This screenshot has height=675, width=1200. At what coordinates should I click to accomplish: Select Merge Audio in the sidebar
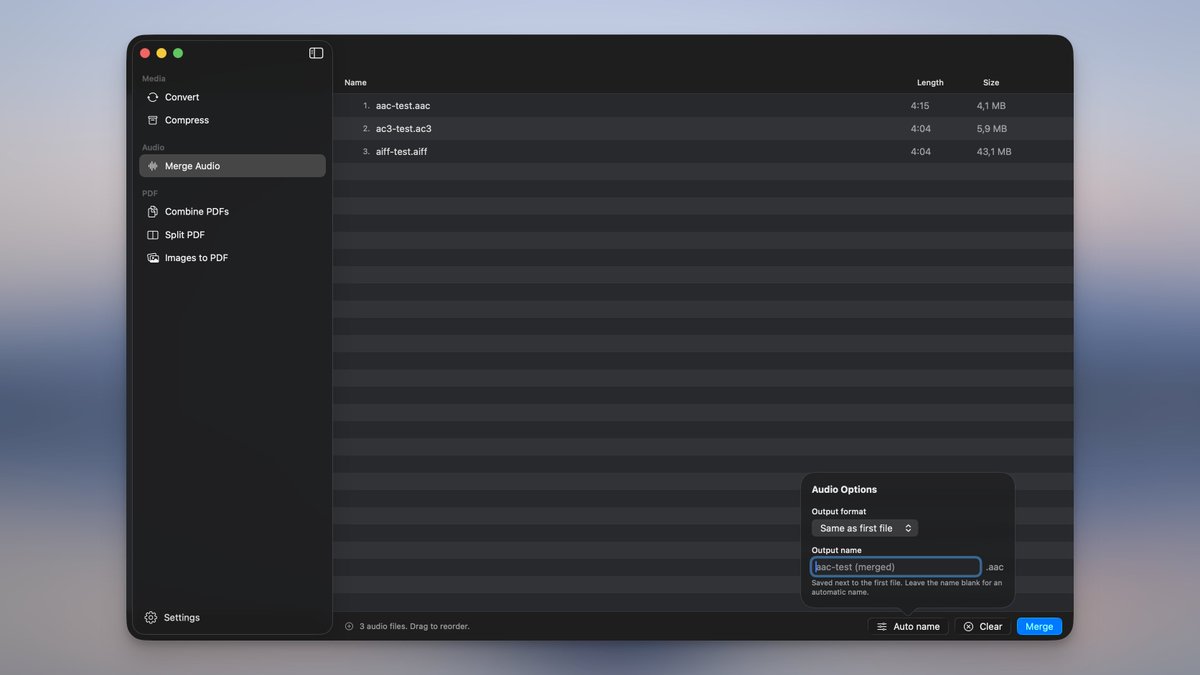[x=232, y=166]
